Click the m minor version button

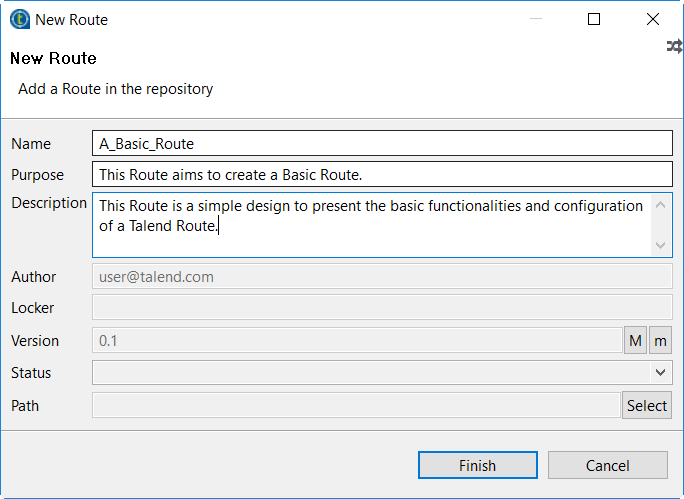660,341
